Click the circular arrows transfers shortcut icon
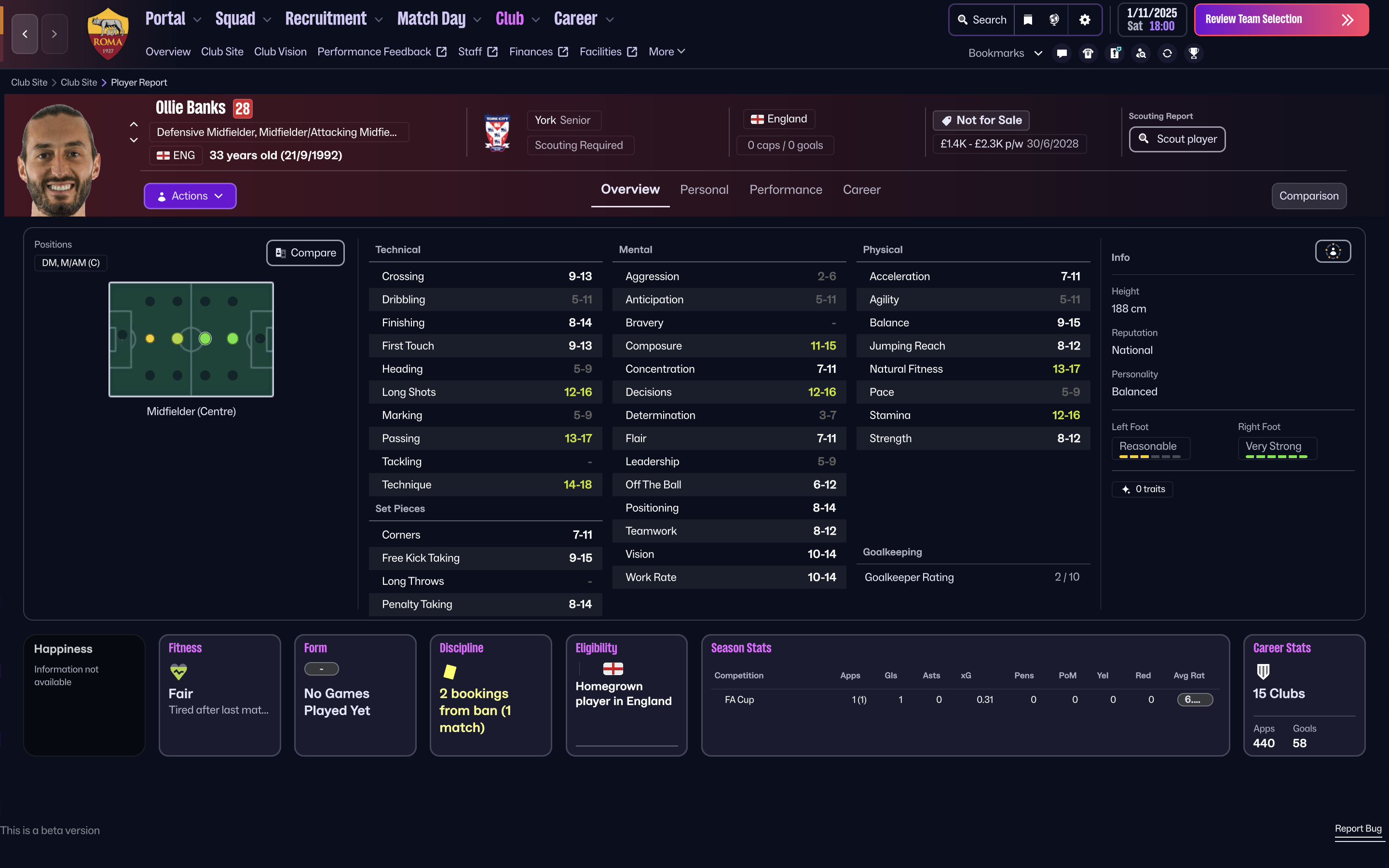The height and width of the screenshot is (868, 1389). [x=1167, y=53]
